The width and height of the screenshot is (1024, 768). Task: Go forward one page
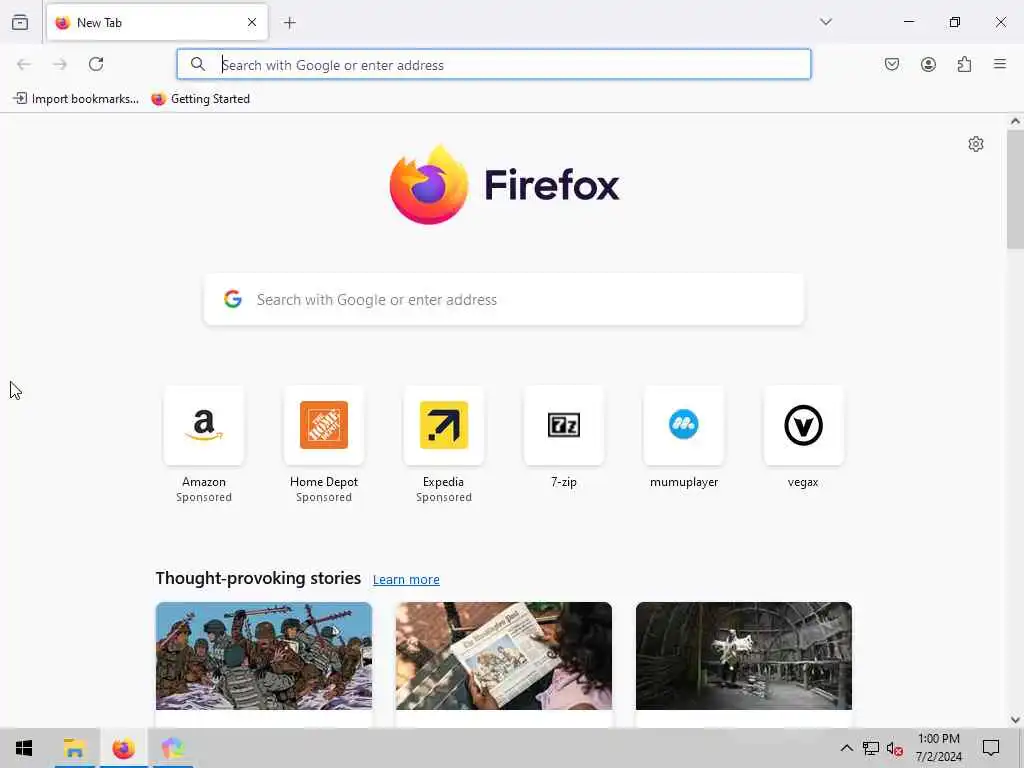(x=60, y=64)
